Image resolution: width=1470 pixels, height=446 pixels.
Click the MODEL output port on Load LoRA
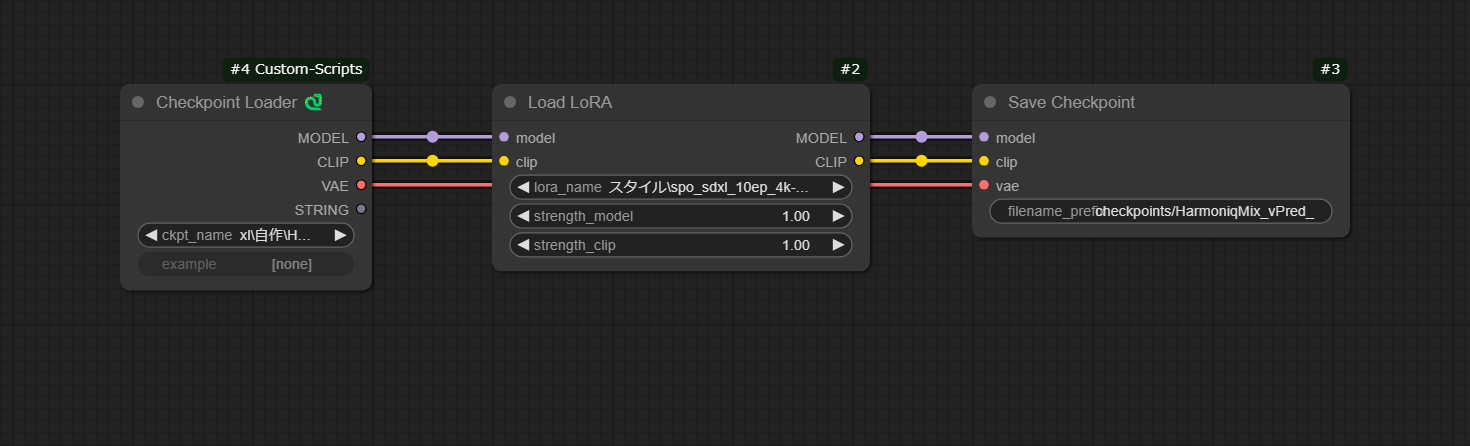859,137
